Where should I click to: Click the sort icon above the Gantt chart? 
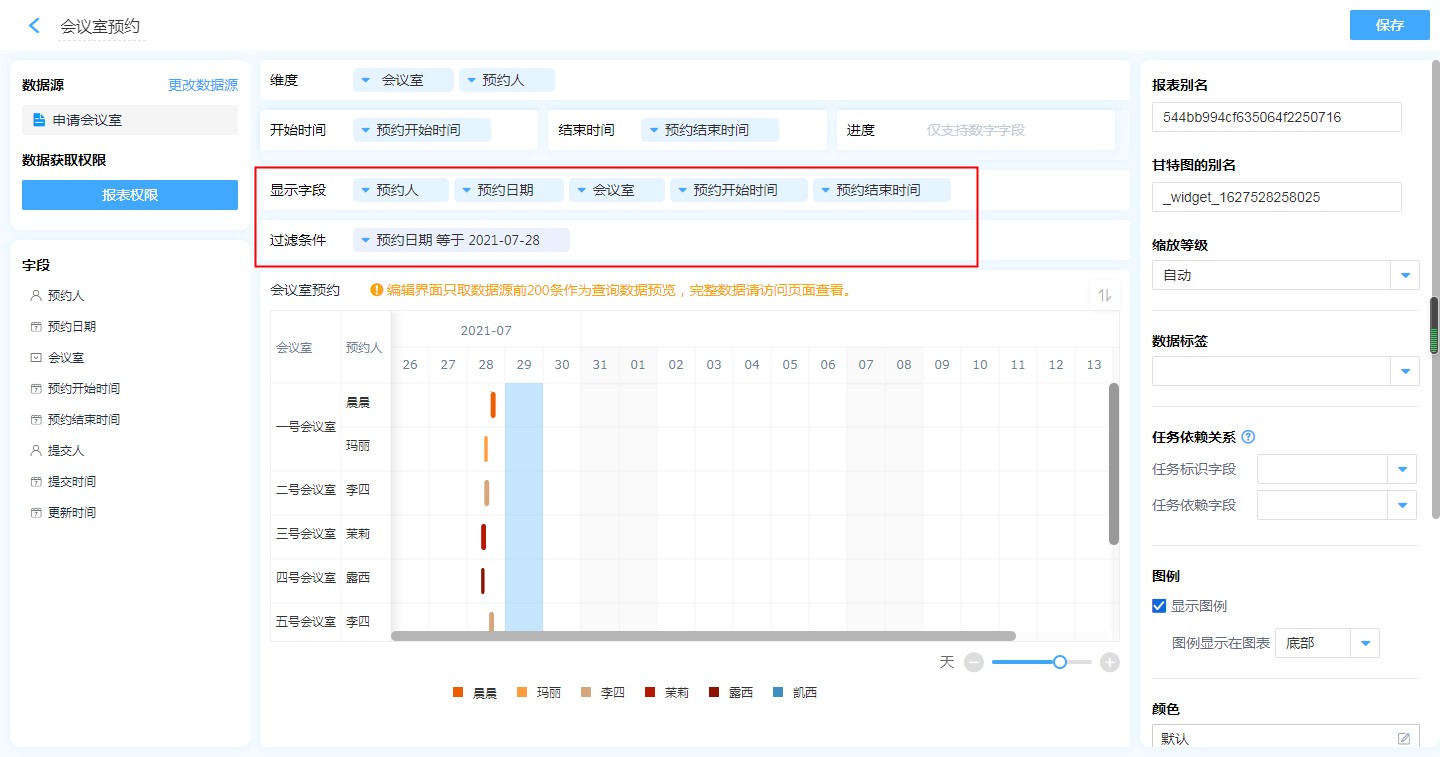[x=1105, y=295]
